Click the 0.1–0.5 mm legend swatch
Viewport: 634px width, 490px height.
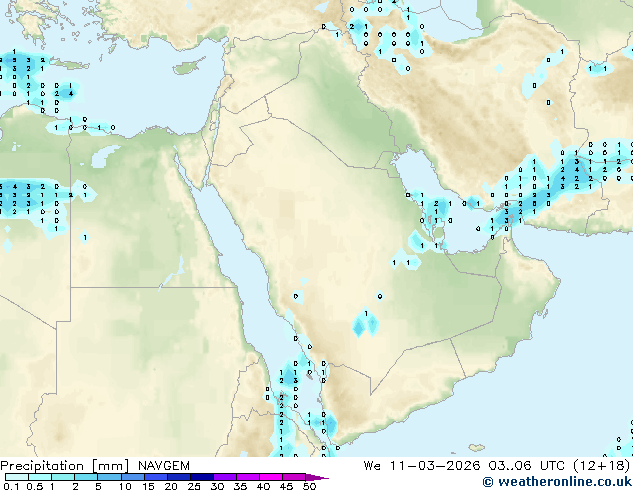(17, 477)
